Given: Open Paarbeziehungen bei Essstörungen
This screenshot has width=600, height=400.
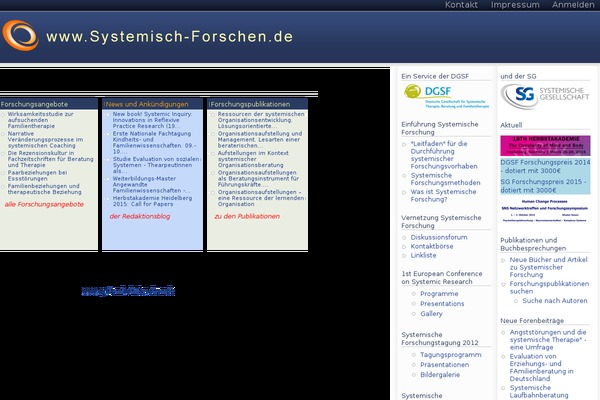Looking at the screenshot, I should tap(38, 175).
